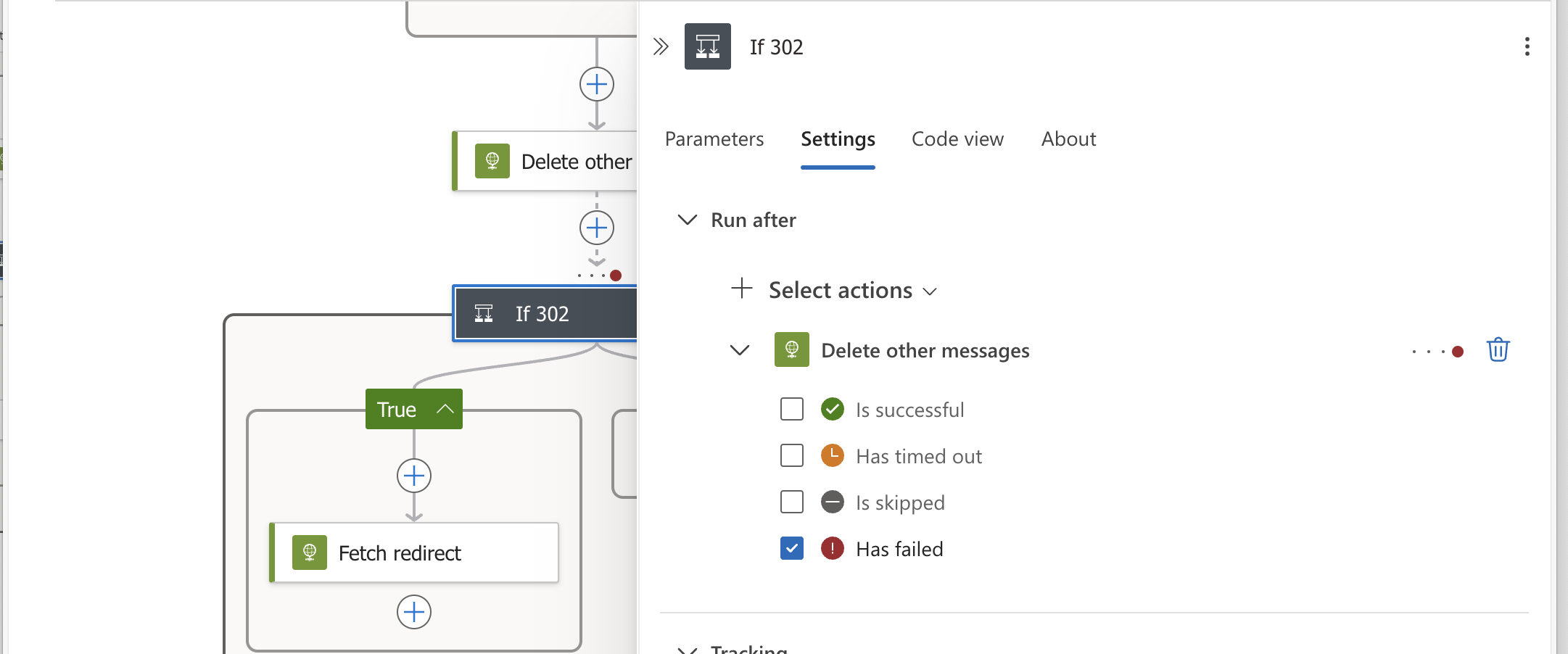Open the Parameters tab
This screenshot has width=1568, height=654.
click(714, 139)
